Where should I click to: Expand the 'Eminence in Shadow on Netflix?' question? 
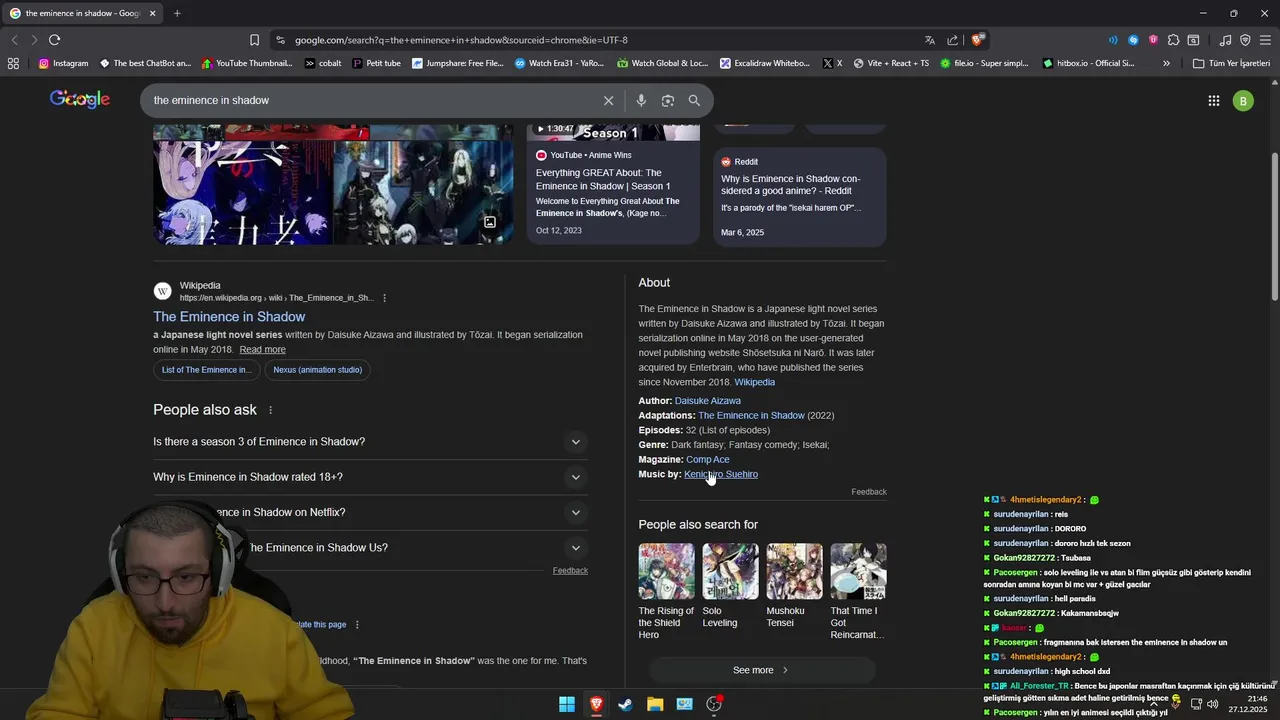369,512
